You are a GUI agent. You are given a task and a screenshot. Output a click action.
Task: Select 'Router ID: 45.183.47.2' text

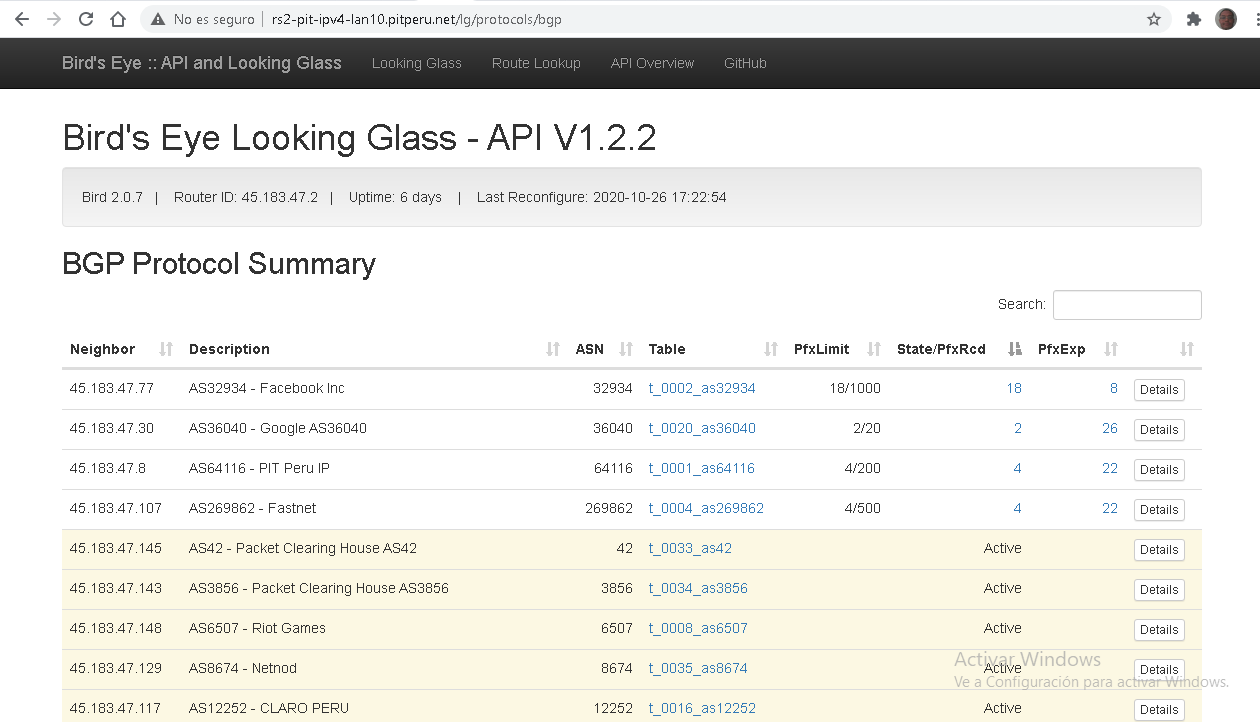click(x=246, y=197)
